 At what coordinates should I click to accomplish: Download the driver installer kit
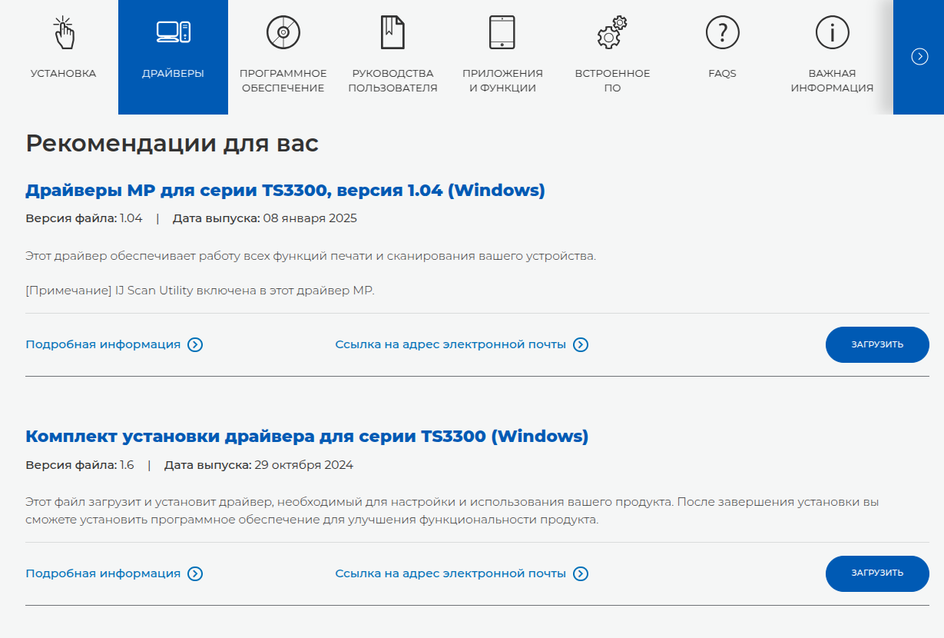tap(877, 574)
